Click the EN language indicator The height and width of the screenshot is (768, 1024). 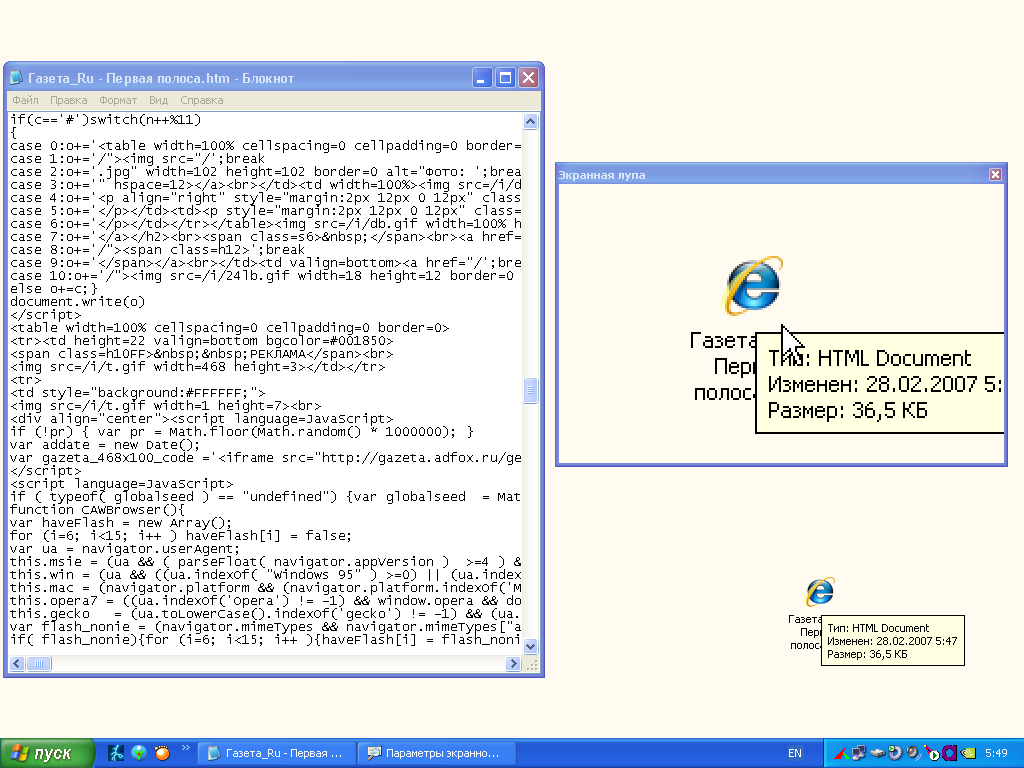795,753
